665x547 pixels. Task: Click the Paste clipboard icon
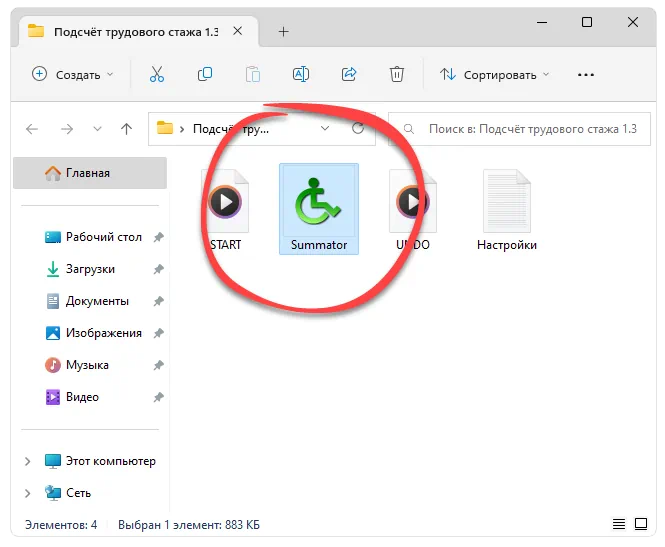point(253,74)
